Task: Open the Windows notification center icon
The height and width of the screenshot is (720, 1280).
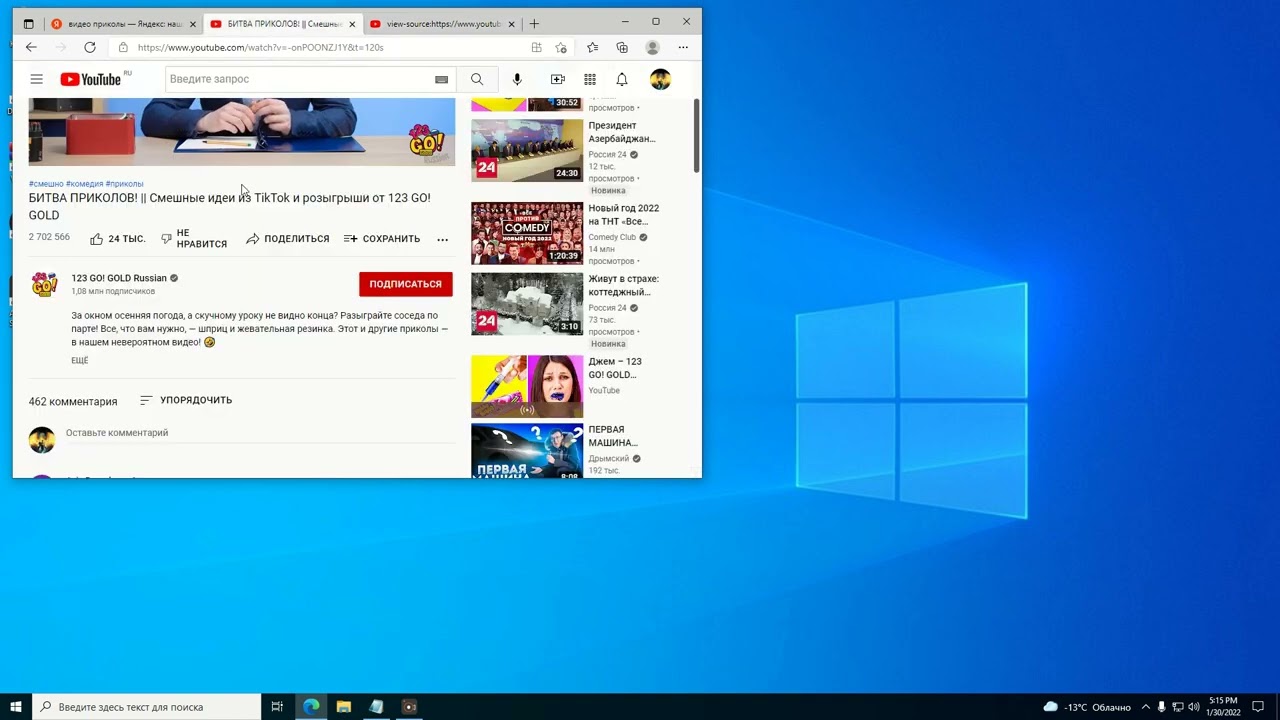Action: (1258, 707)
